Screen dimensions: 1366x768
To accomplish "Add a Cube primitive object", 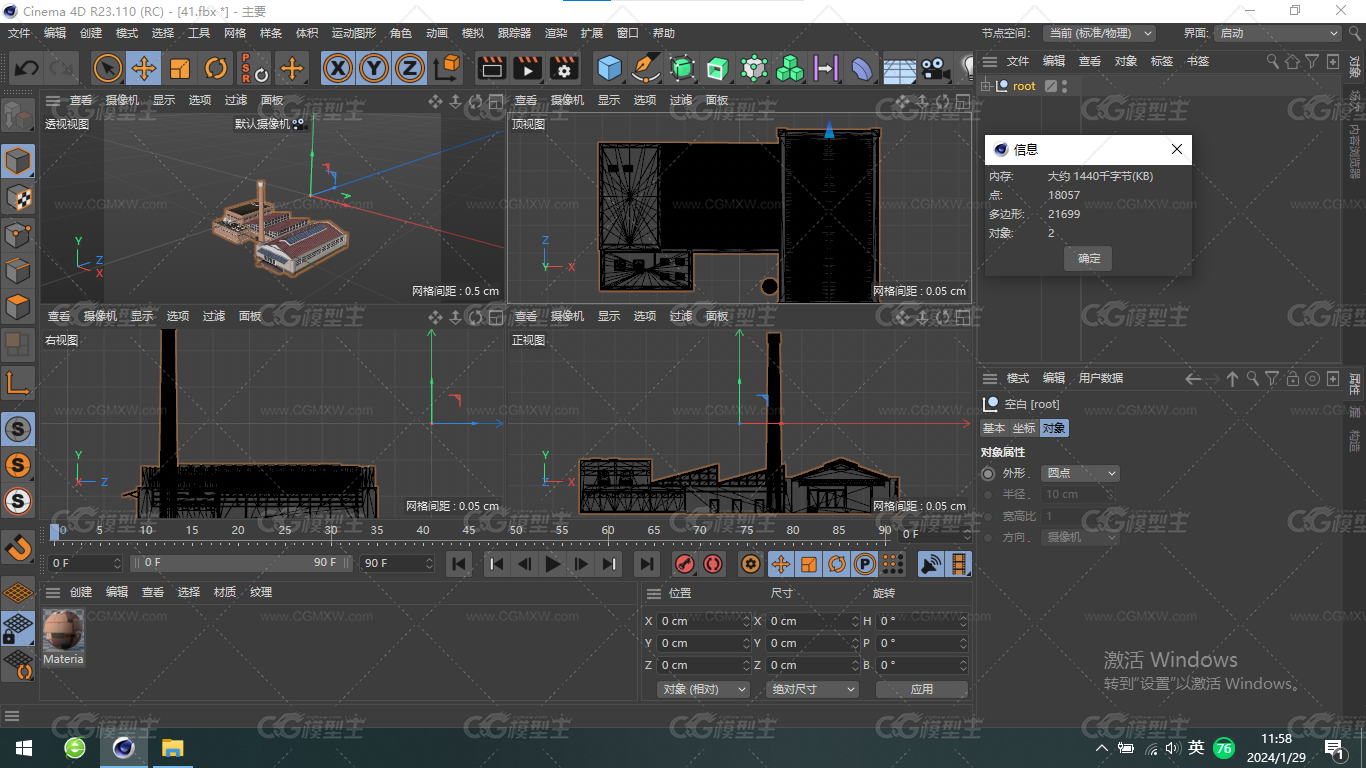I will [x=610, y=68].
